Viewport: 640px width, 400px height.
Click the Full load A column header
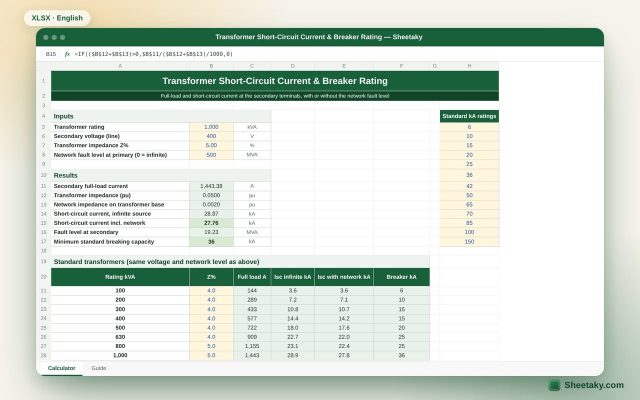click(x=252, y=277)
